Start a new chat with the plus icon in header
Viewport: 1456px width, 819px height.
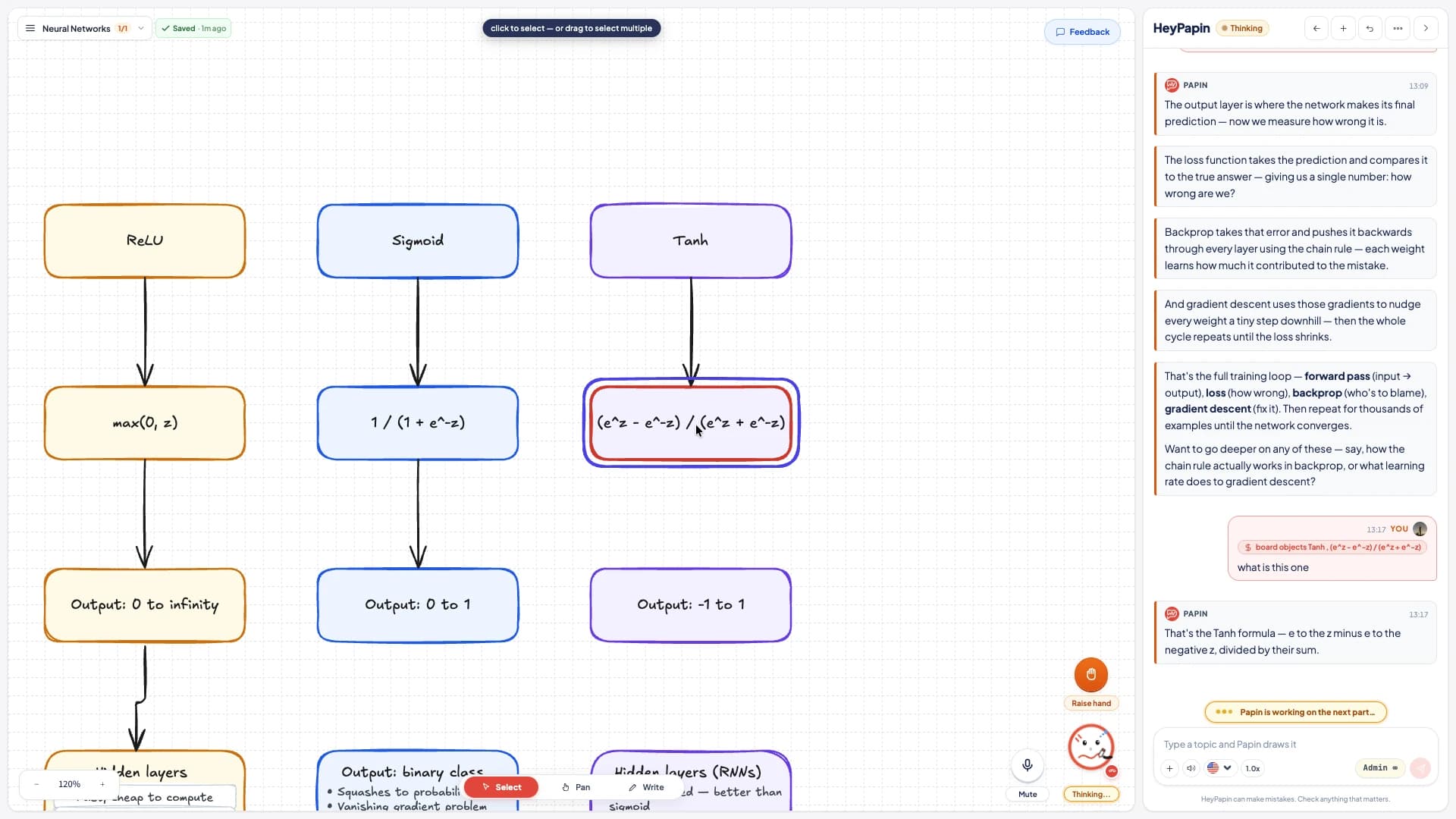1343,28
